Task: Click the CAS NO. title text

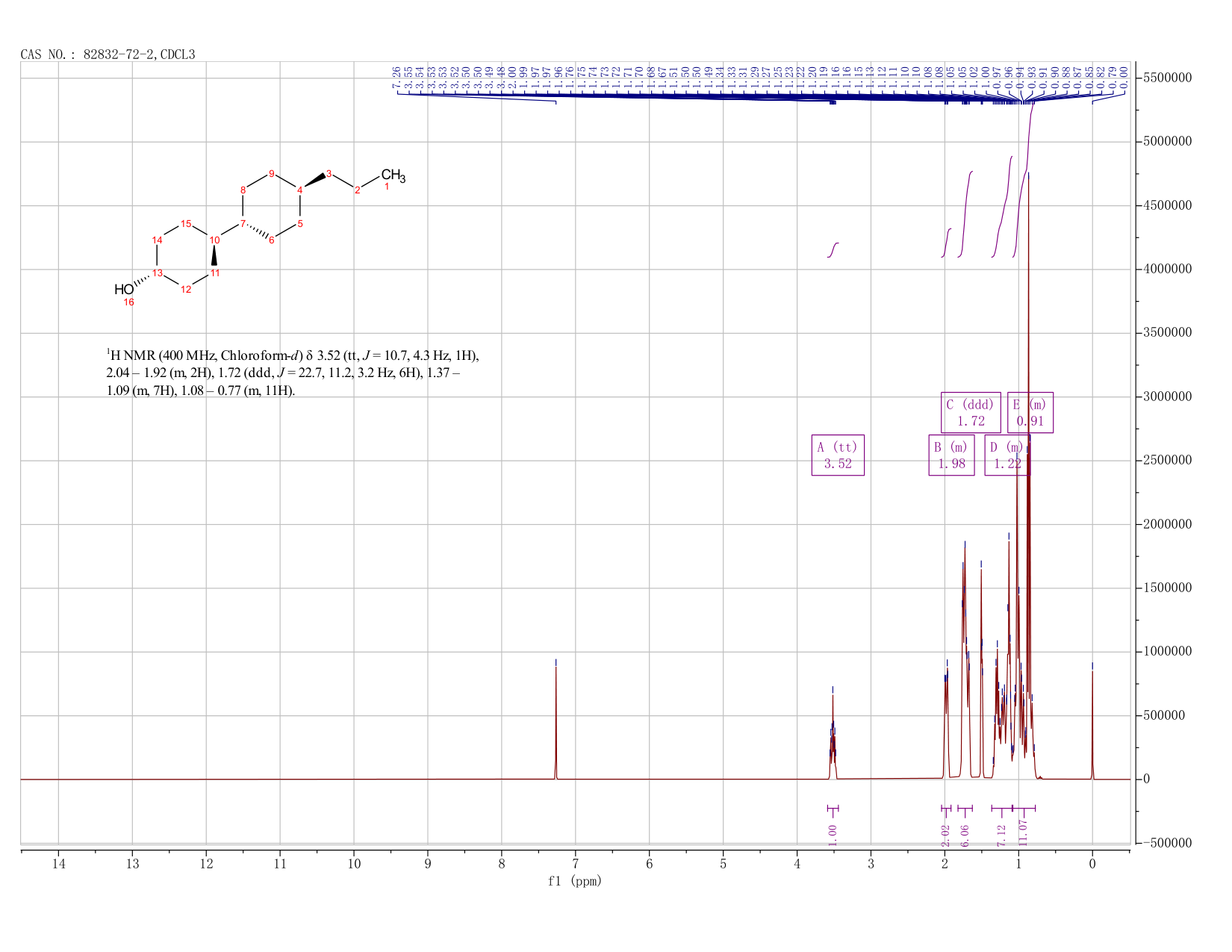Action: click(108, 55)
